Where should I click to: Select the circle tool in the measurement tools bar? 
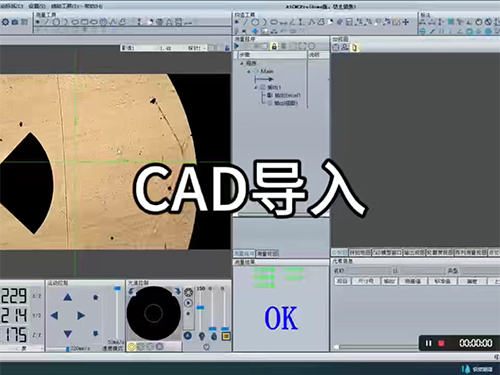click(56, 22)
